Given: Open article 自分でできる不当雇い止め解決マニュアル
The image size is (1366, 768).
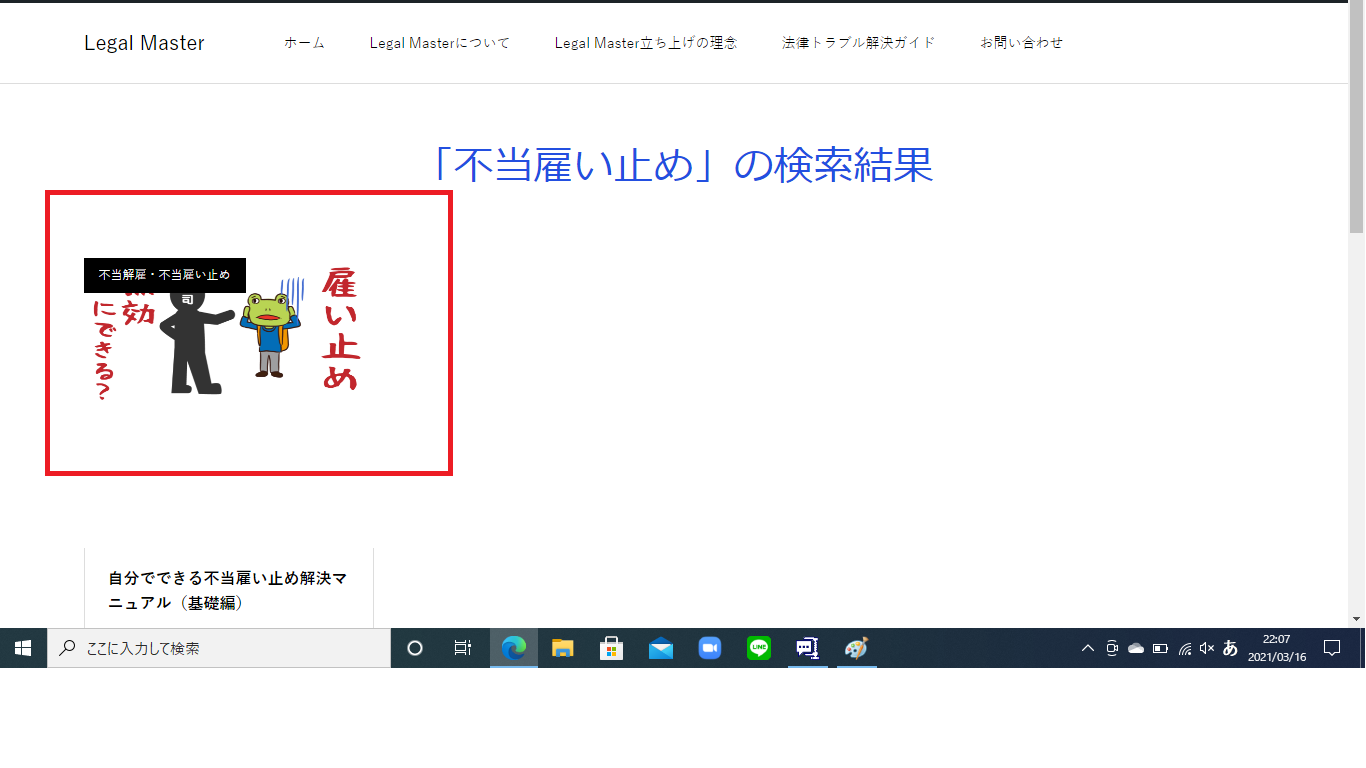Looking at the screenshot, I should pyautogui.click(x=228, y=591).
